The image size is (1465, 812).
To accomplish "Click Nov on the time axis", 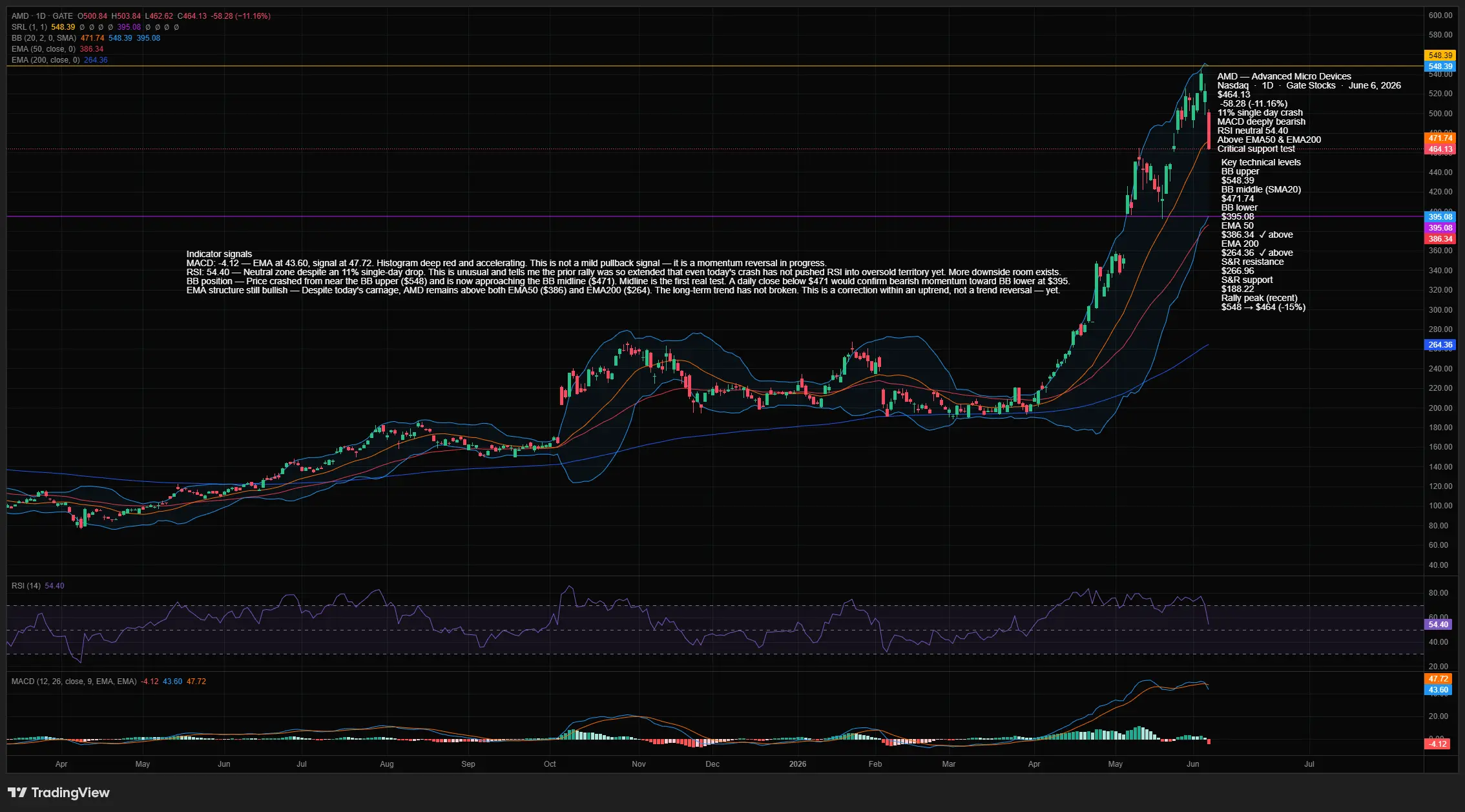I will point(639,764).
